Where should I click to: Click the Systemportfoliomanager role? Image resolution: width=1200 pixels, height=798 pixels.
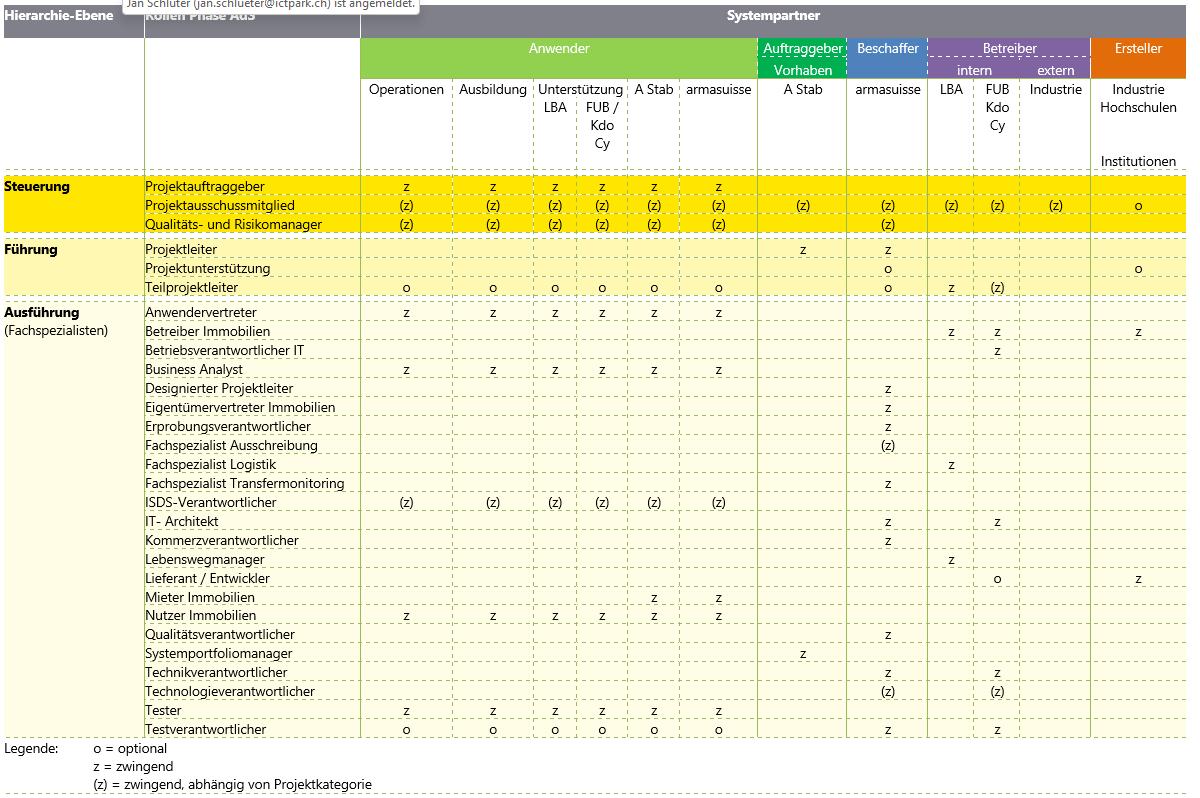click(x=219, y=654)
